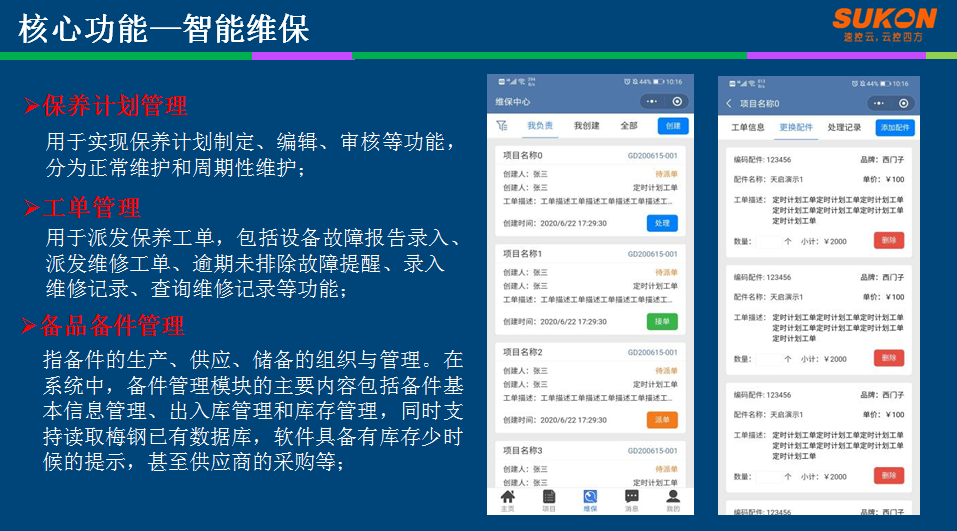Switch to the 全部 tab
Image resolution: width=957 pixels, height=531 pixels.
pyautogui.click(x=628, y=126)
